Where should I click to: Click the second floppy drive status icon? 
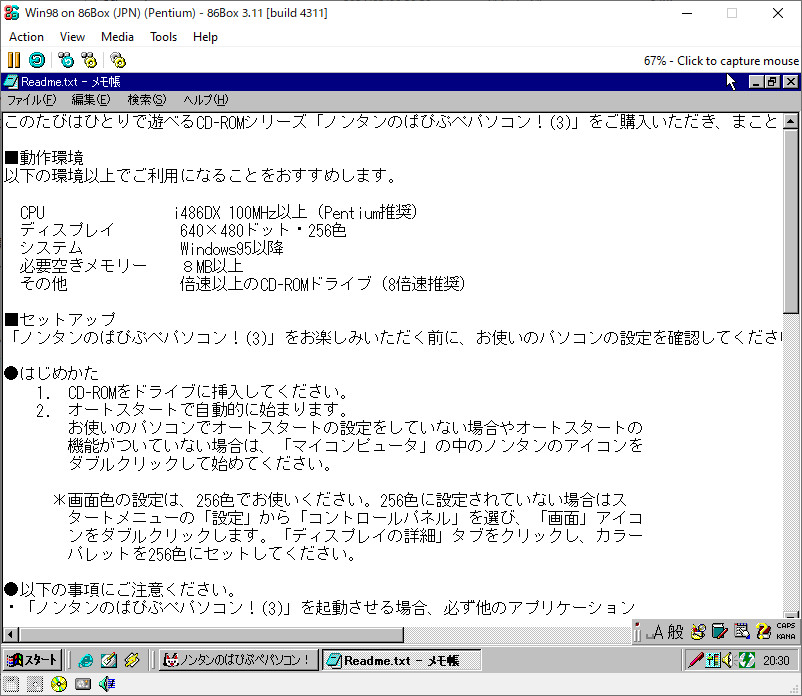[x=35, y=684]
